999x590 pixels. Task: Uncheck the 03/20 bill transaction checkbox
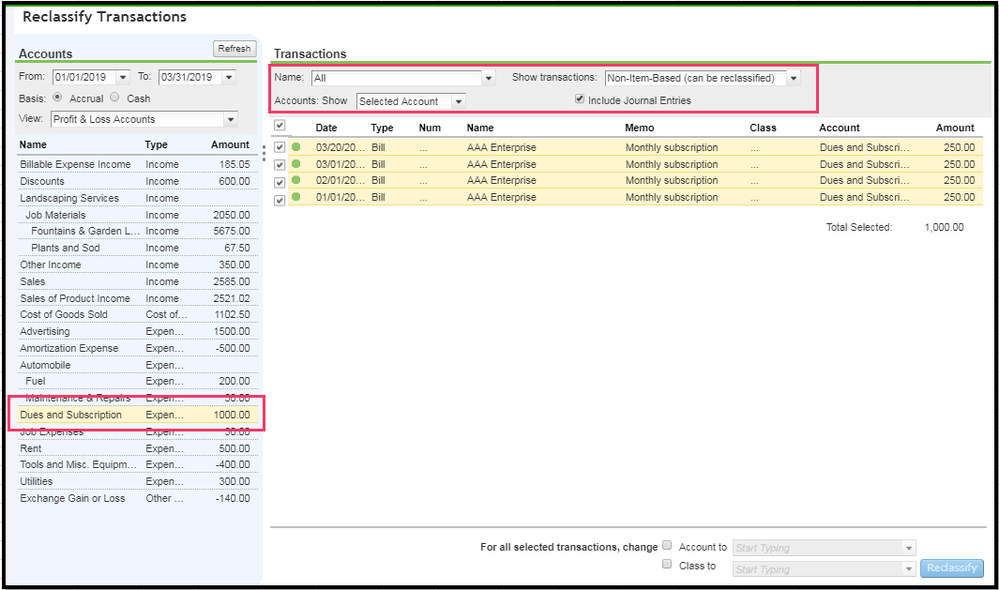280,148
